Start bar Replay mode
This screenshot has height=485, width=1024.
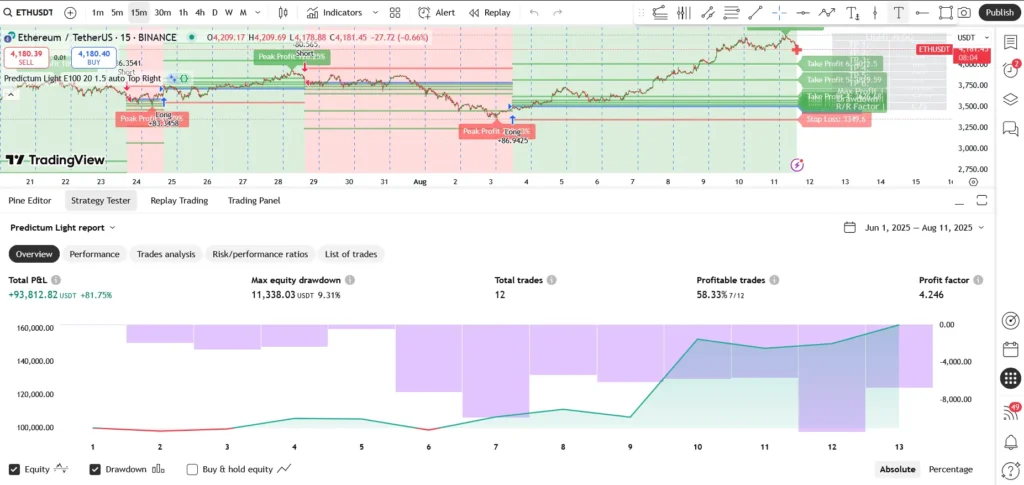coord(490,12)
